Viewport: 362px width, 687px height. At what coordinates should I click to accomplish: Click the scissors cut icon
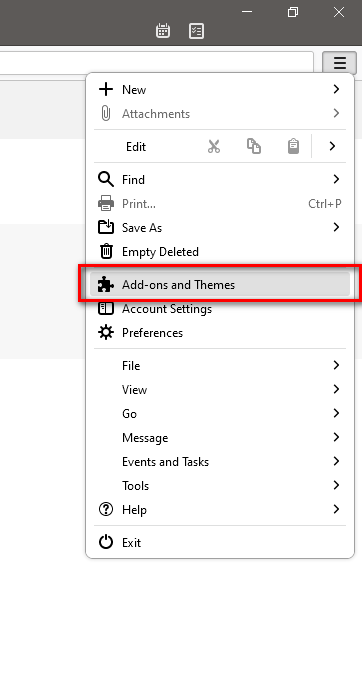click(x=214, y=146)
